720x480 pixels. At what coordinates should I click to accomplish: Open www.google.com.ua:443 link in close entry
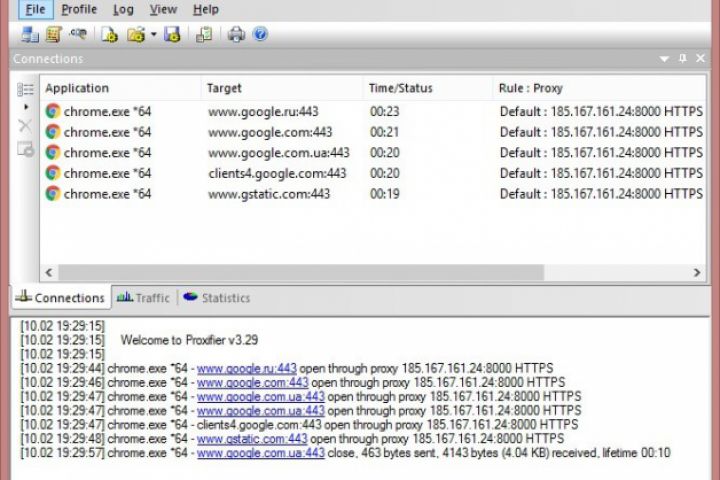point(261,453)
